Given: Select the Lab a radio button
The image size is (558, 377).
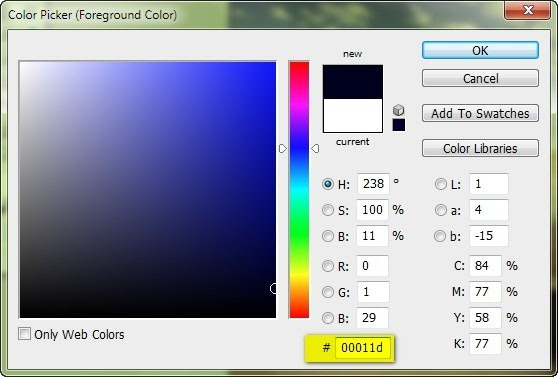Looking at the screenshot, I should point(441,210).
